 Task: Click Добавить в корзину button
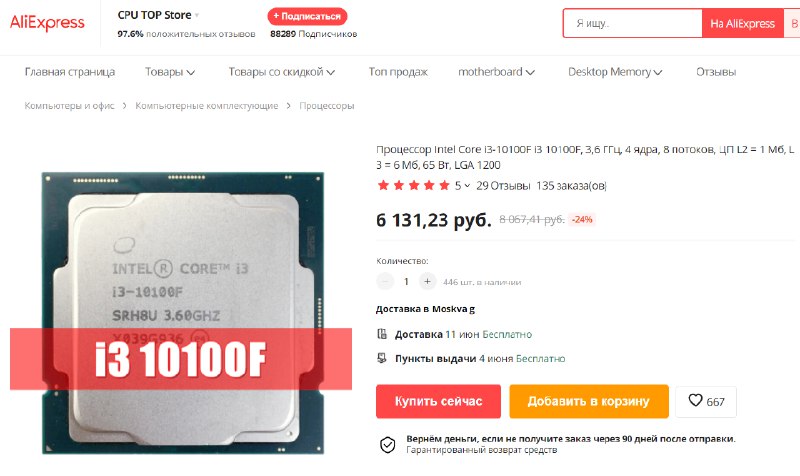[x=589, y=402]
